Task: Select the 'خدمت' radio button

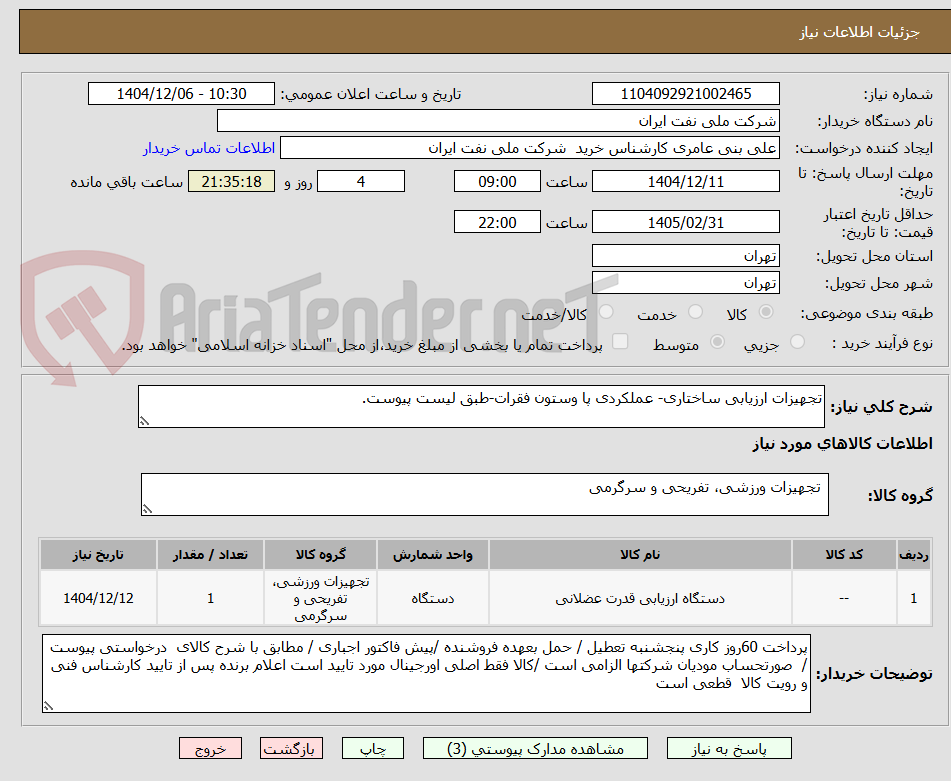Action: (695, 312)
